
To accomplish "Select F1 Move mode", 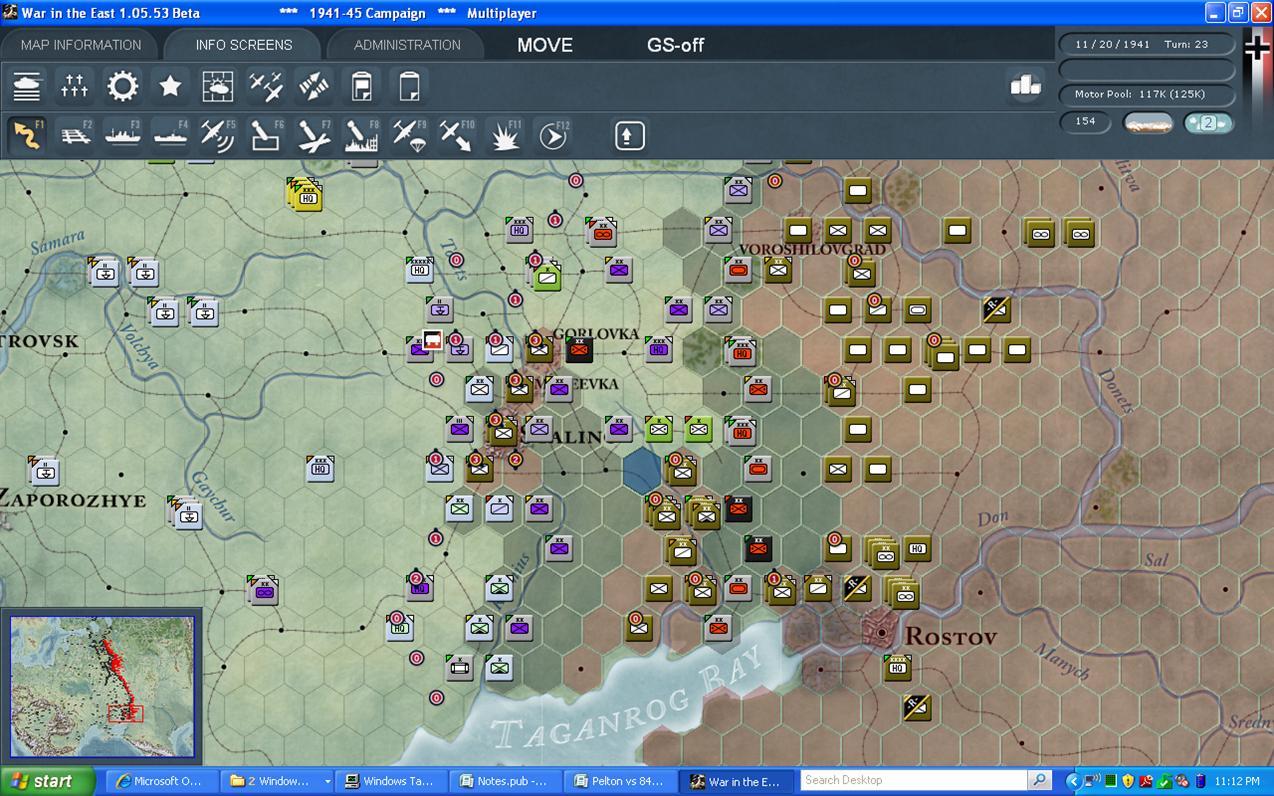I will [x=27, y=135].
